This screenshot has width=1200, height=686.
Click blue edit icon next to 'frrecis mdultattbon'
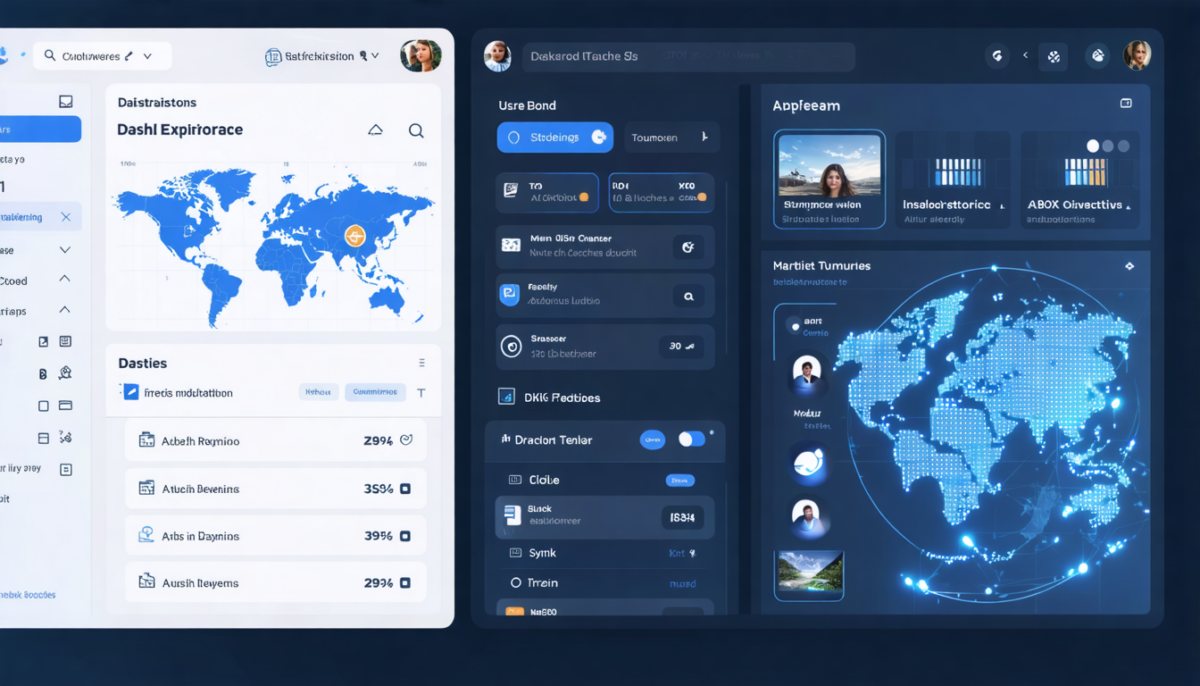coord(130,392)
